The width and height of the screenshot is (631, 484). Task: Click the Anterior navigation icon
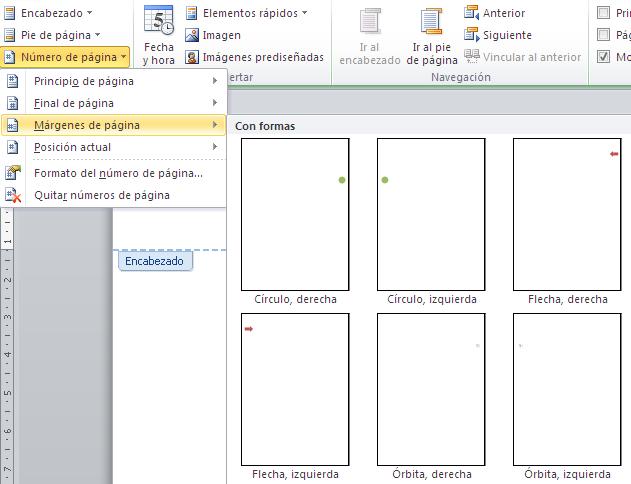click(471, 13)
